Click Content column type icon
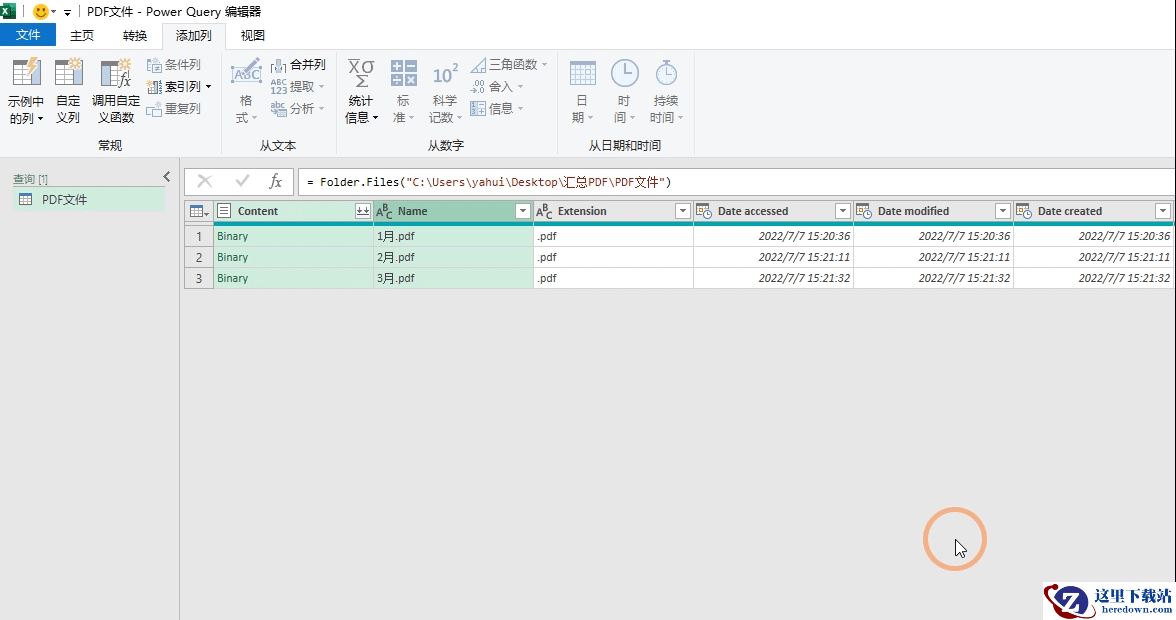Viewport: 1176px width, 620px height. tap(224, 211)
